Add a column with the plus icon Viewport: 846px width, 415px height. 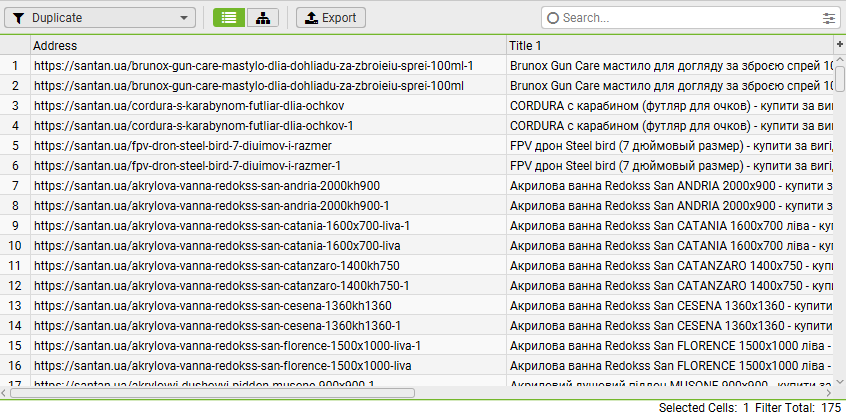click(839, 45)
